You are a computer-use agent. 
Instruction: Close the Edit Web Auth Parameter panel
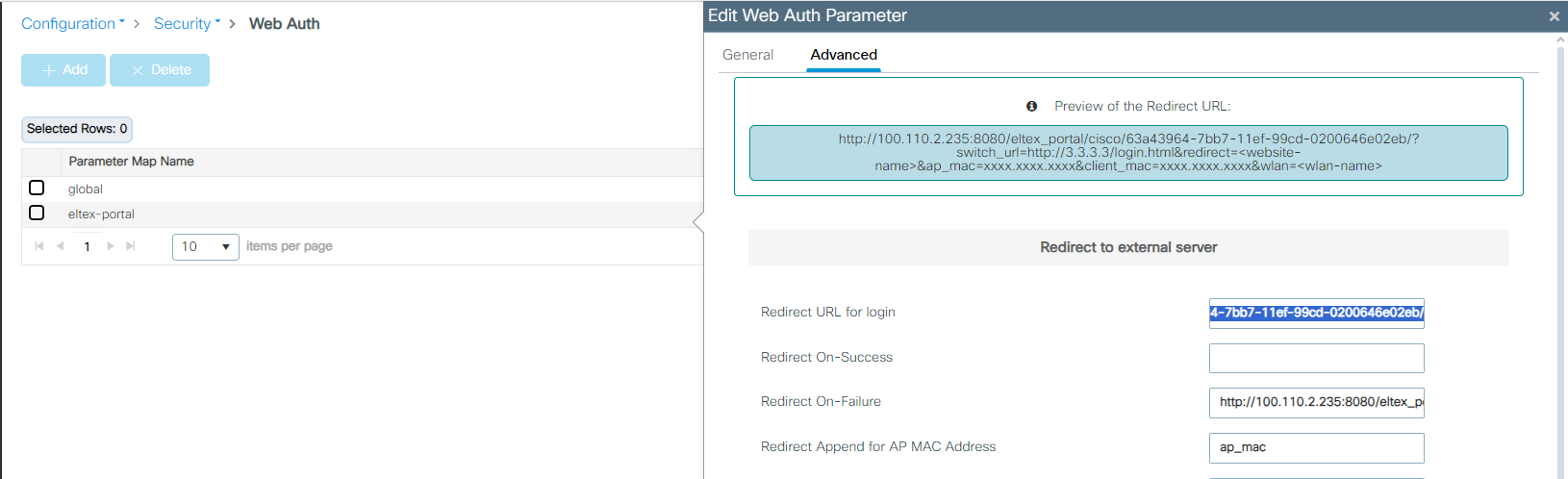click(1554, 16)
